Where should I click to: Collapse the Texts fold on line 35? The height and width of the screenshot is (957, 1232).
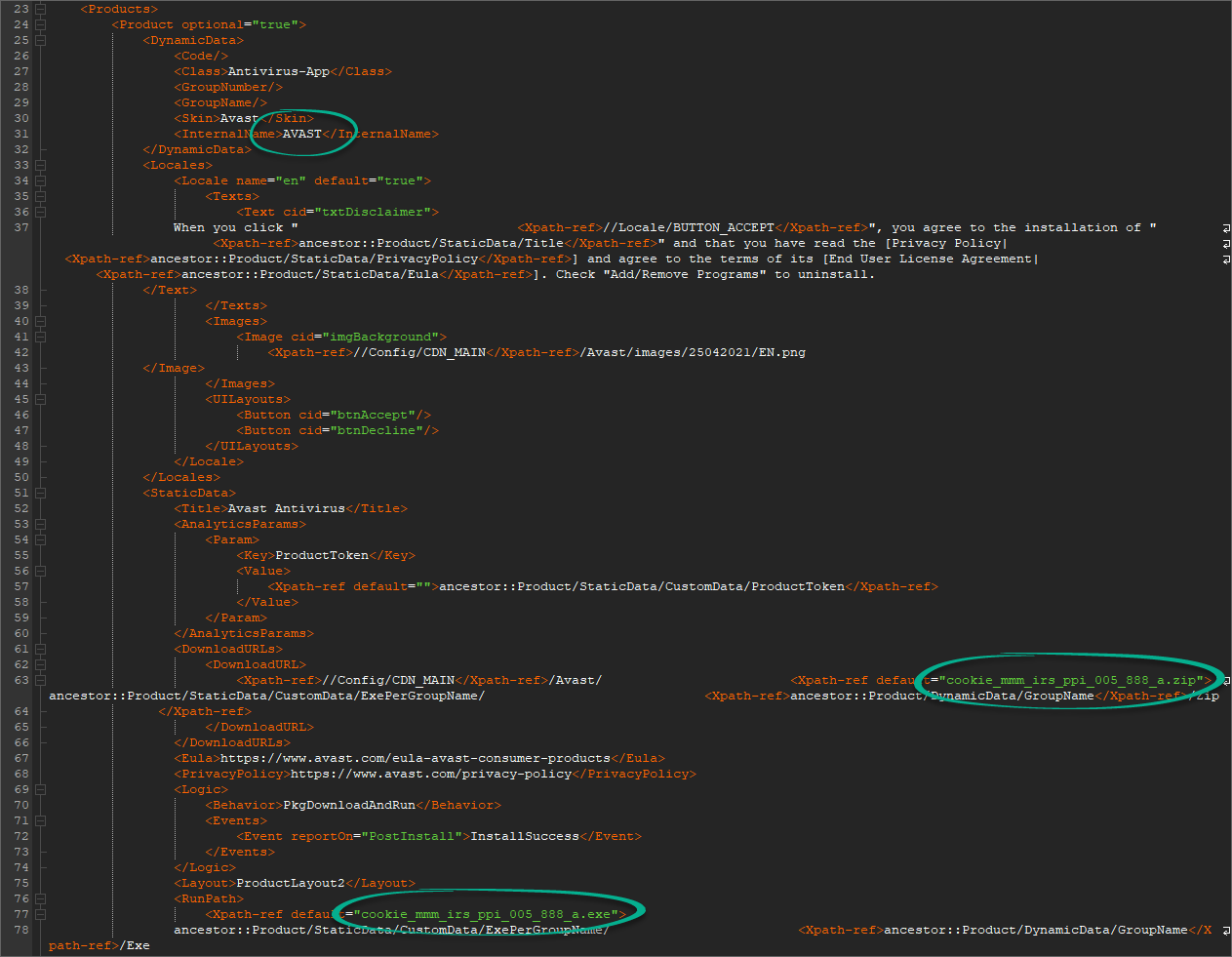[41, 196]
